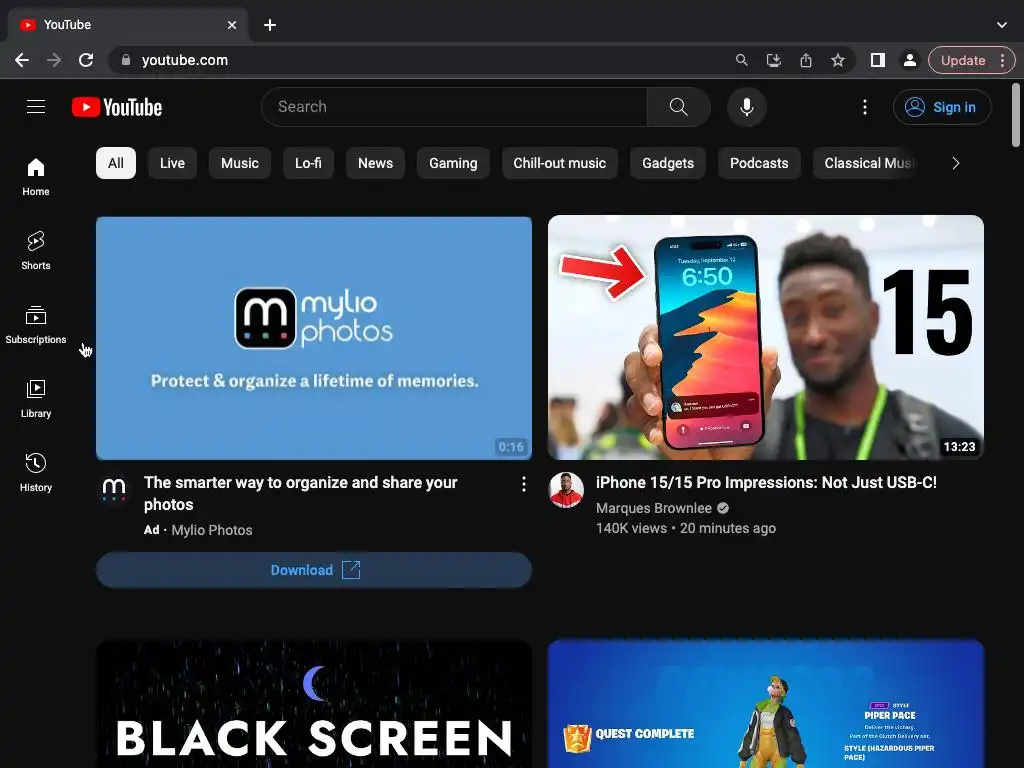The height and width of the screenshot is (768, 1024).
Task: Select the Podcasts category chip
Action: click(759, 163)
